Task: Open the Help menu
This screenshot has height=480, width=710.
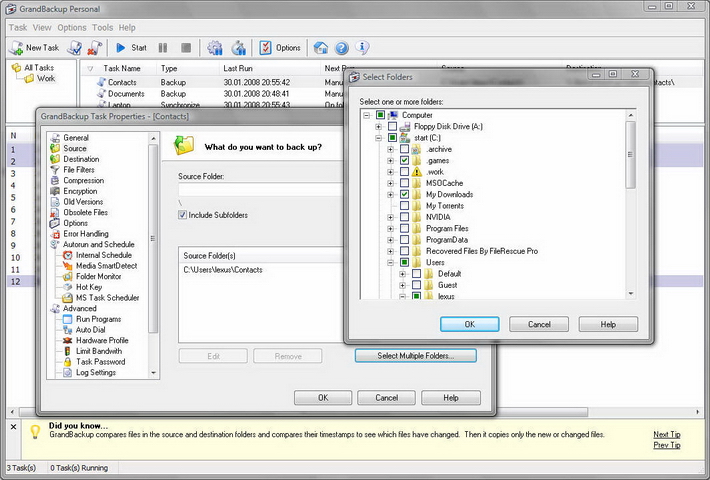Action: pyautogui.click(x=127, y=28)
